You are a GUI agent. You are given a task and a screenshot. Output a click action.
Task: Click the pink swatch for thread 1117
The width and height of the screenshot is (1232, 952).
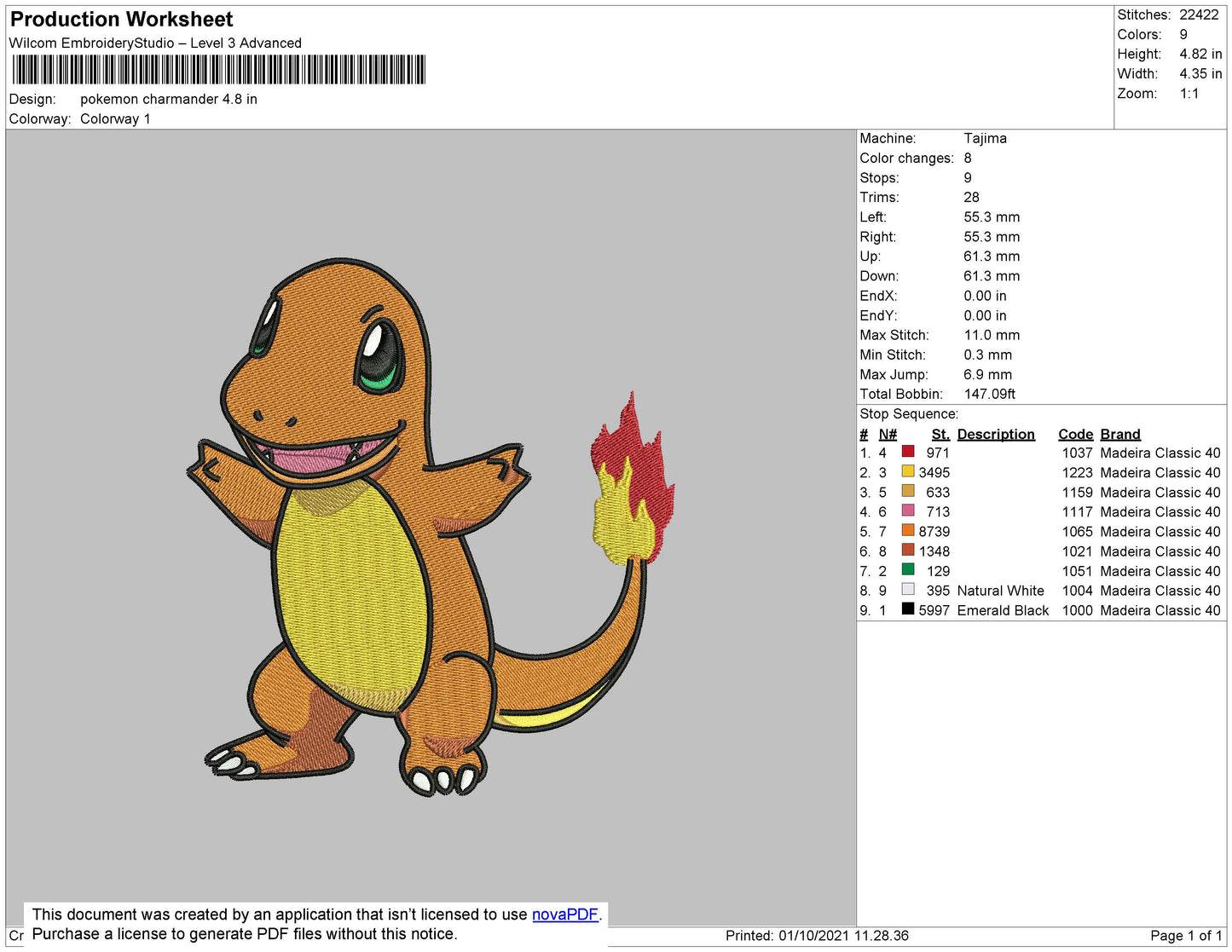908,511
